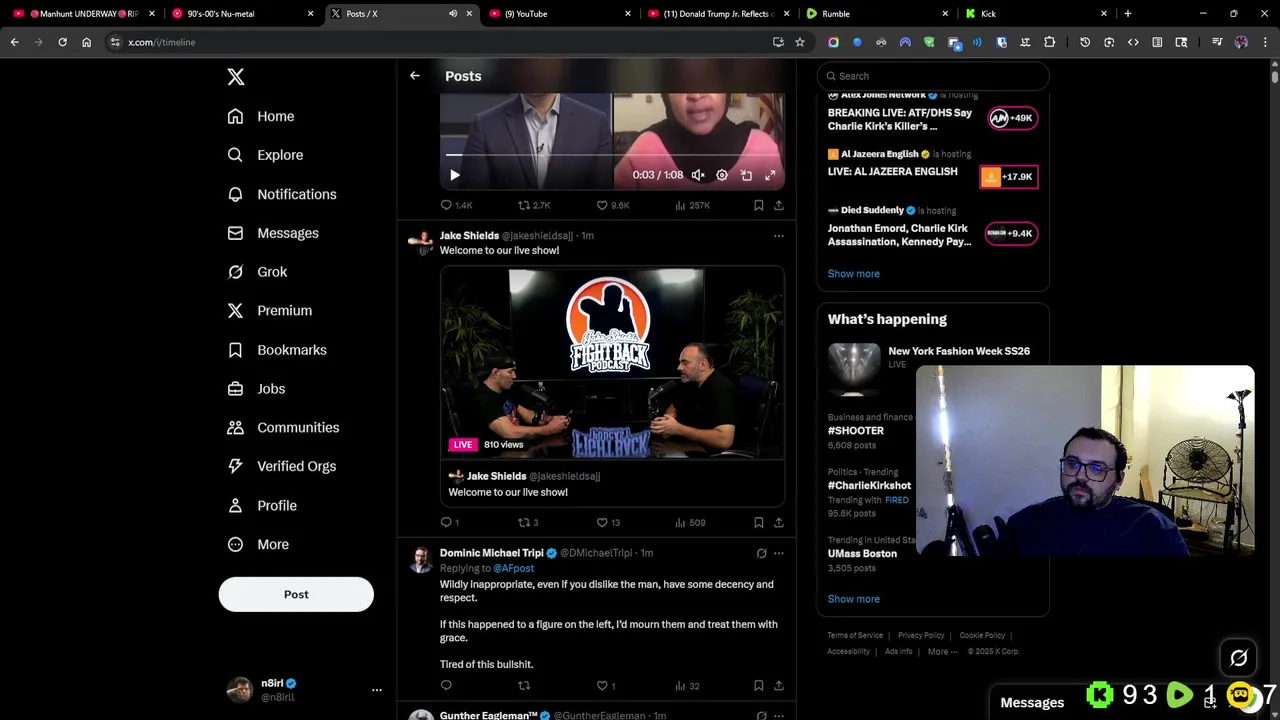This screenshot has width=1280, height=720.
Task: Repost the Jake Shields post
Action: pos(528,522)
